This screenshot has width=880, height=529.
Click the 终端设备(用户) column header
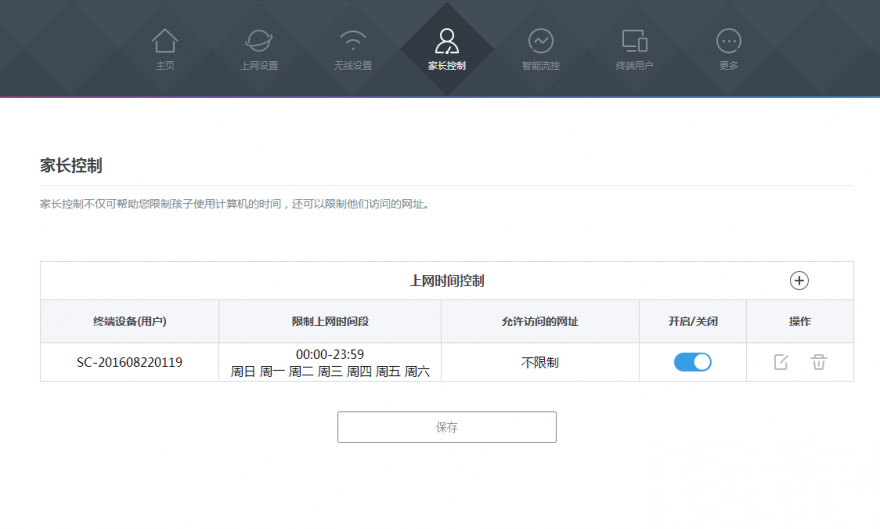(129, 322)
